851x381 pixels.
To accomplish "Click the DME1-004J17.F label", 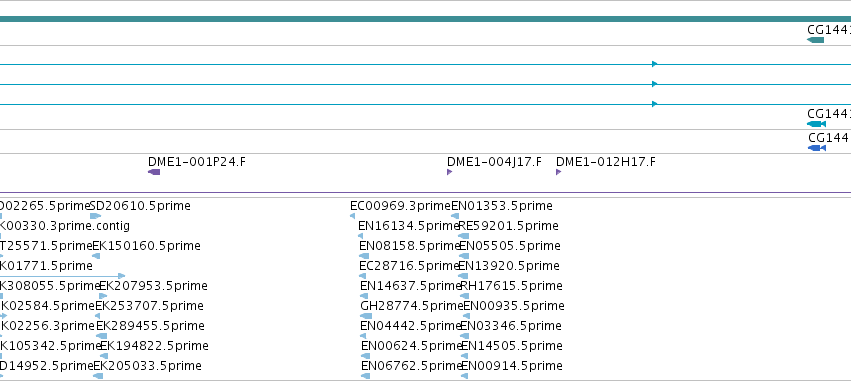I will click(x=494, y=162).
